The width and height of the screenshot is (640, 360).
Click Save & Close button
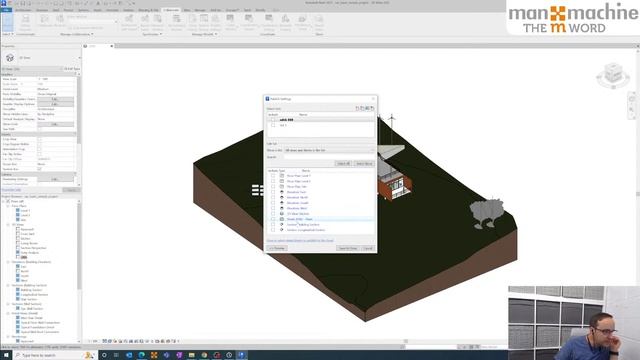click(348, 248)
